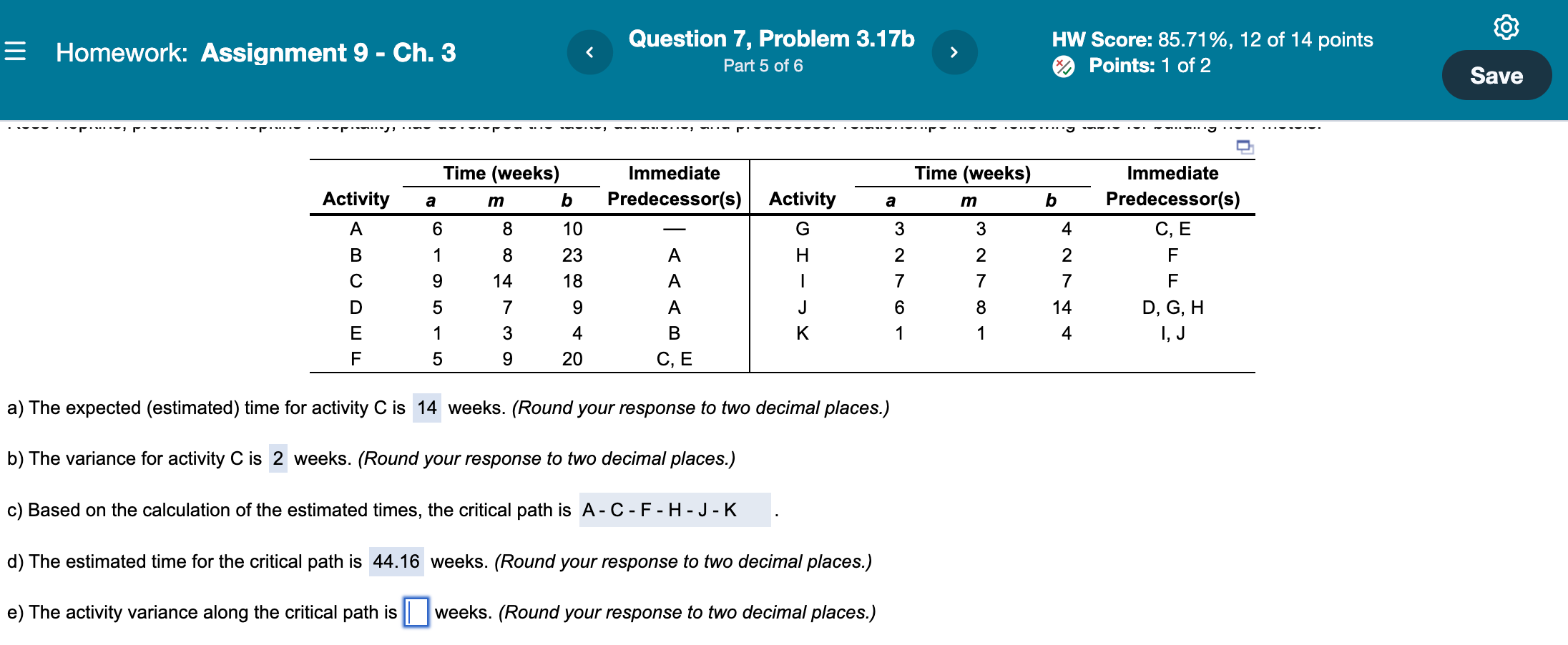This screenshot has height=645, width=1568.
Task: Expand the critical path answer field in part c
Action: point(675,510)
